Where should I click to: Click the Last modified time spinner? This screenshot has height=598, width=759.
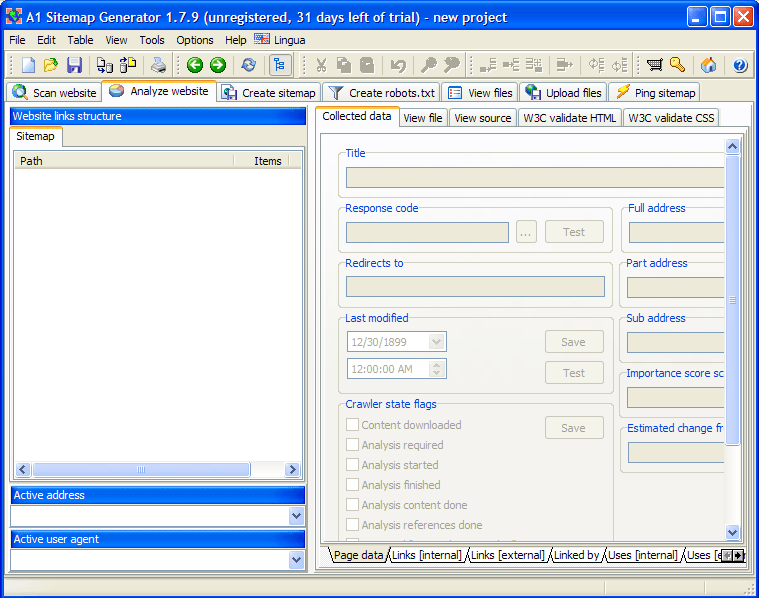tap(436, 369)
